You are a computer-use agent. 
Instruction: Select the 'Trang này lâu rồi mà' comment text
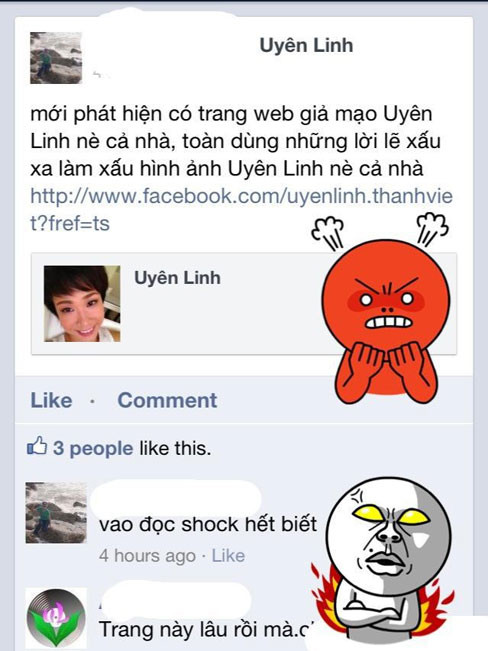click(205, 629)
